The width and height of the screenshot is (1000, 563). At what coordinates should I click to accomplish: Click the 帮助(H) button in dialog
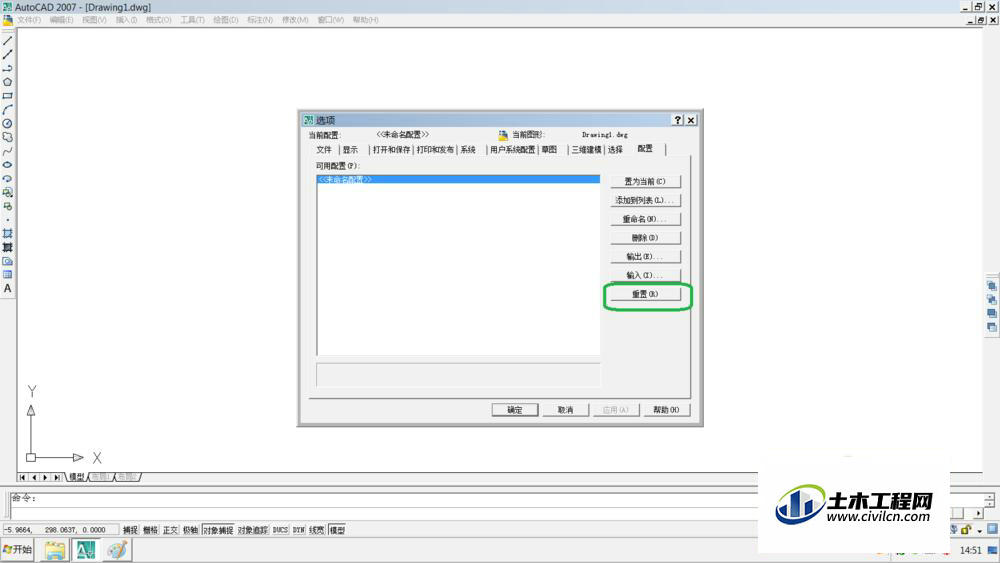pos(666,410)
